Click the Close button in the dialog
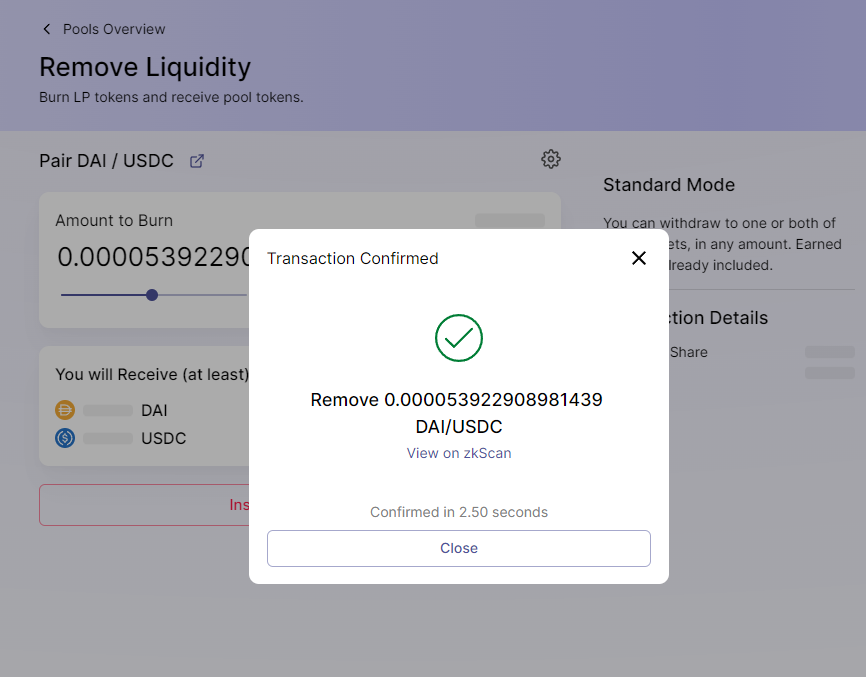 (x=458, y=548)
